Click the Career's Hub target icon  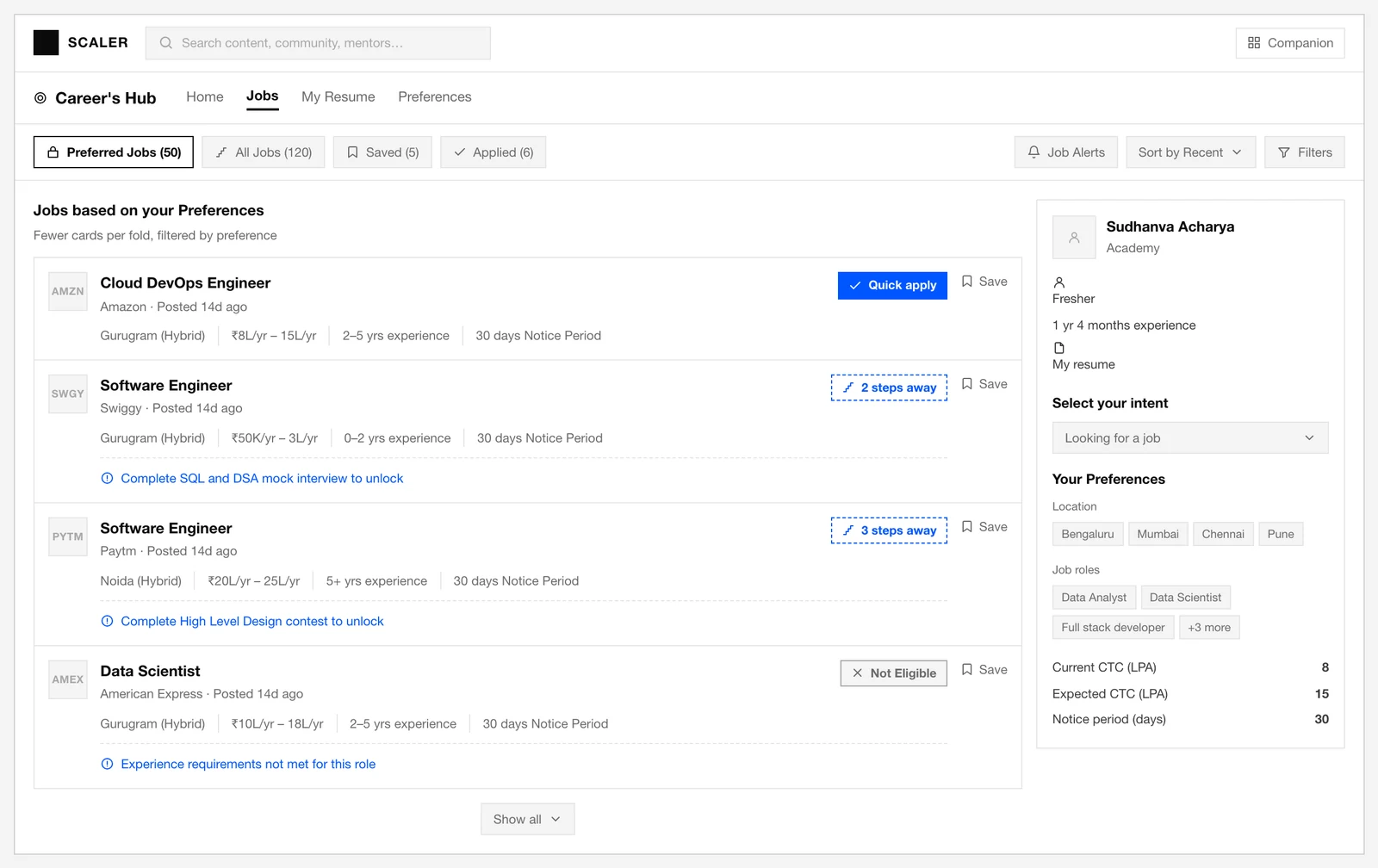click(40, 98)
